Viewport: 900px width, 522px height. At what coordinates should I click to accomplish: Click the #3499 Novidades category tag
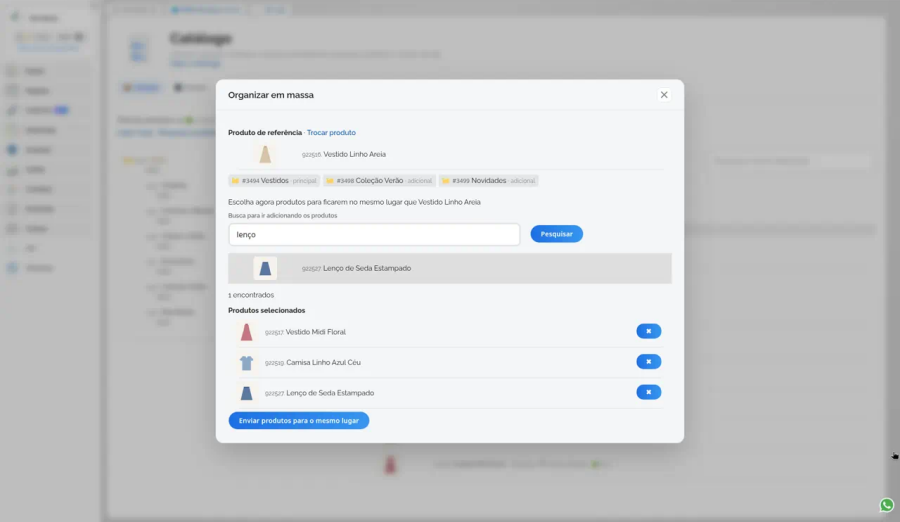point(488,180)
